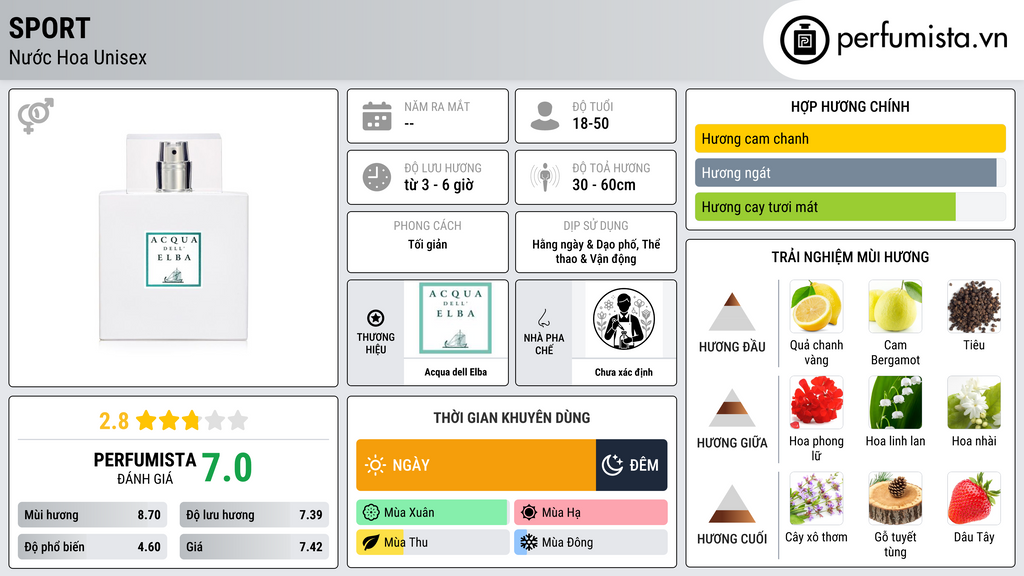Click the SPORT product title
Image resolution: width=1024 pixels, height=576 pixels.
click(x=50, y=29)
